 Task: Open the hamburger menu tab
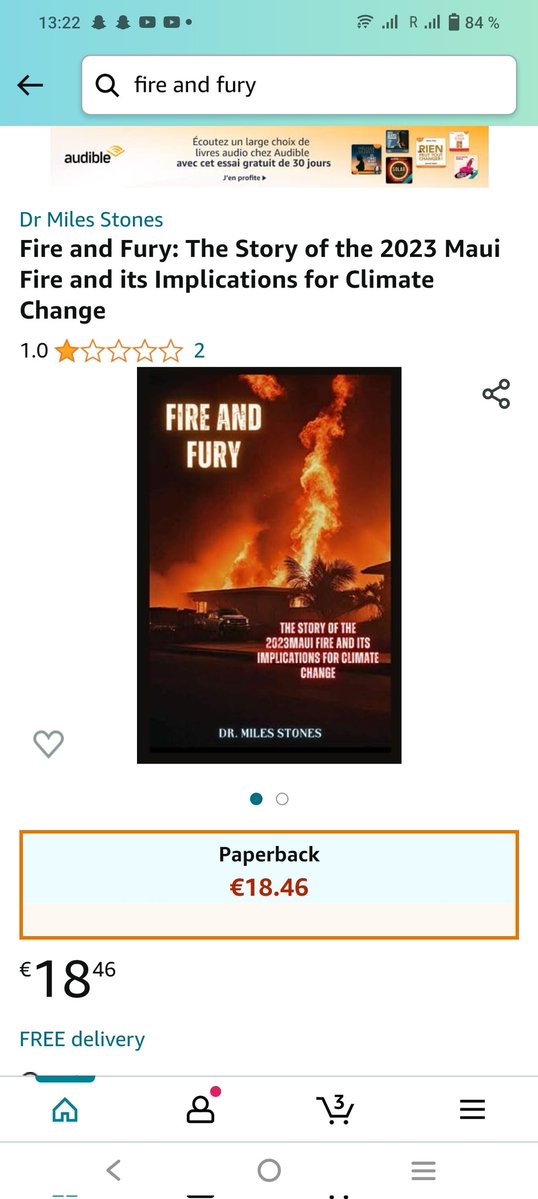(x=472, y=1109)
